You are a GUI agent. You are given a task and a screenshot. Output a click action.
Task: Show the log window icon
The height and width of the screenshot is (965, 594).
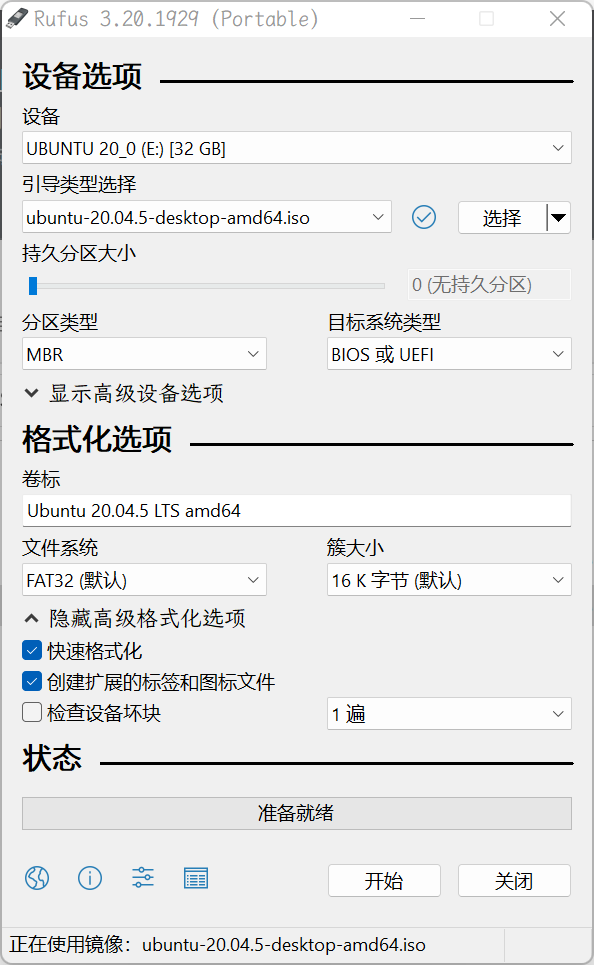coord(196,878)
